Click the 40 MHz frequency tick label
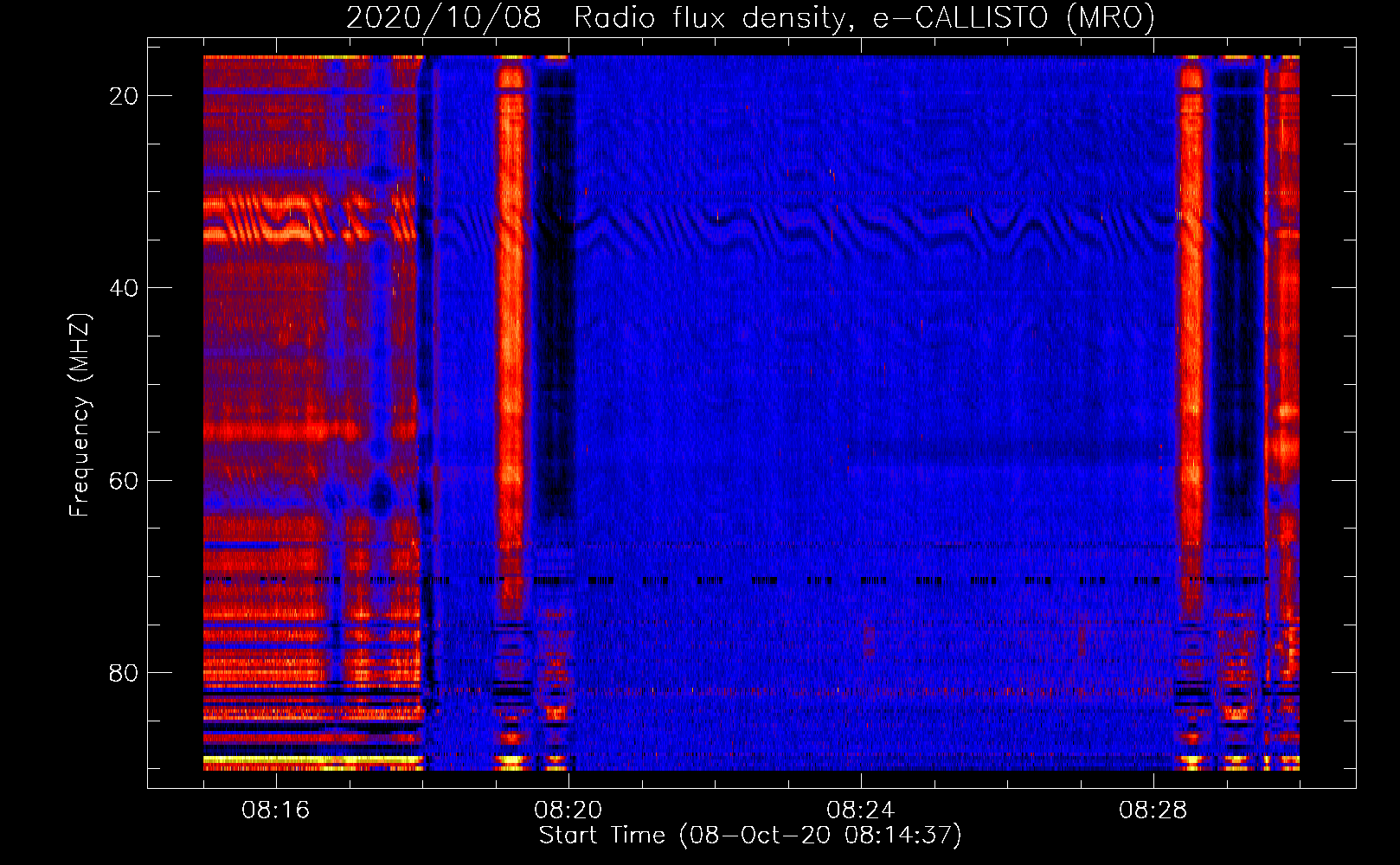1400x865 pixels. tap(124, 288)
